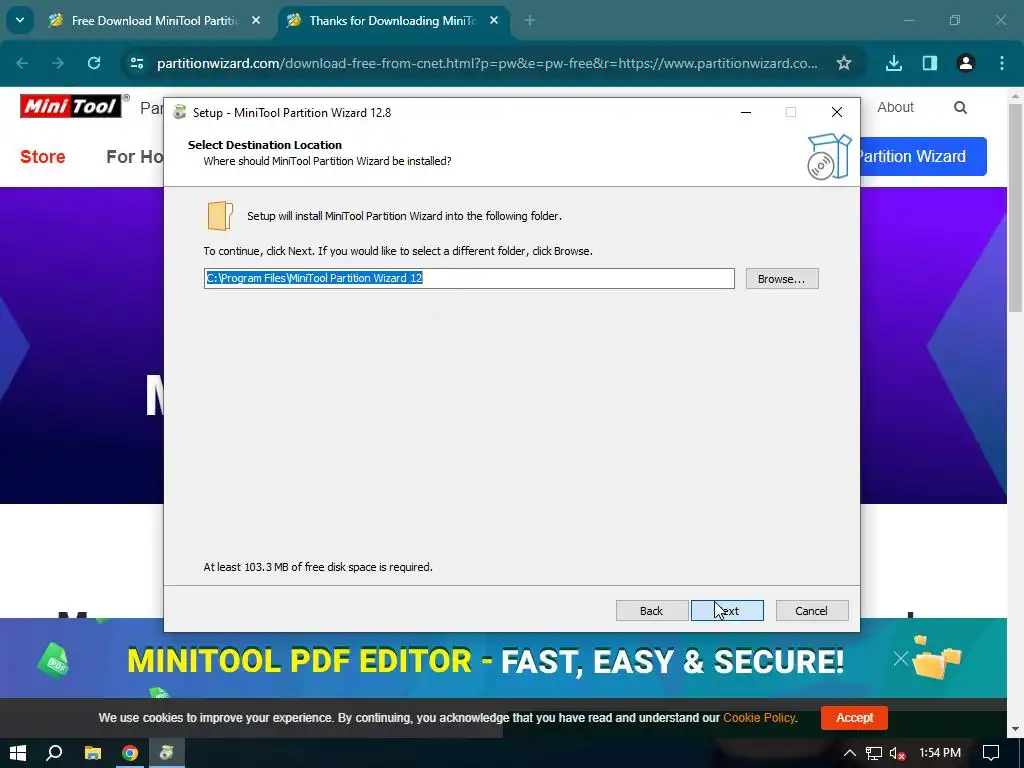Screen dimensions: 1024x768
Task: Open Windows taskbar search
Action: click(x=54, y=753)
